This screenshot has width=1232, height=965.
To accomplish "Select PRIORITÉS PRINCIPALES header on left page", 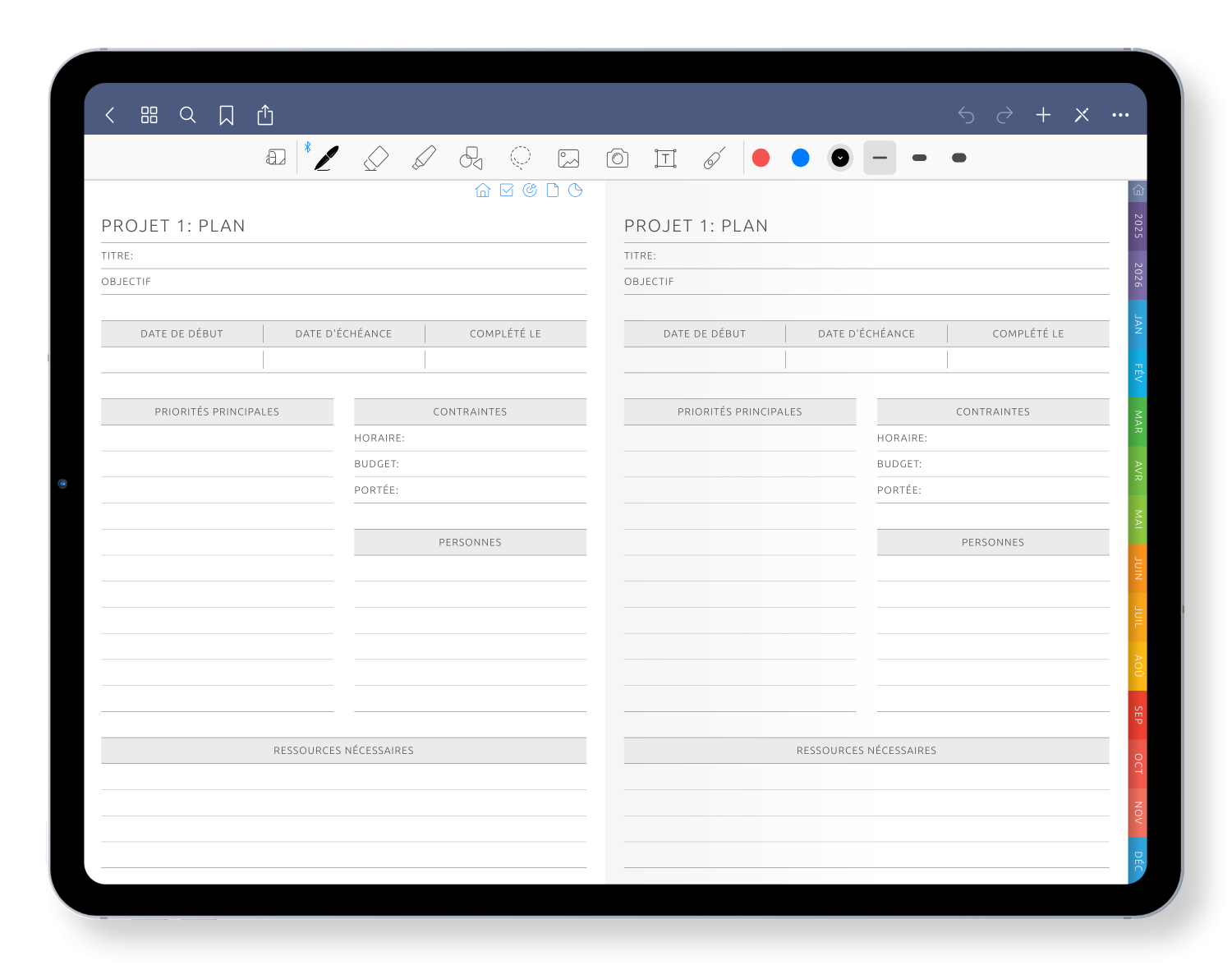I will pos(217,412).
